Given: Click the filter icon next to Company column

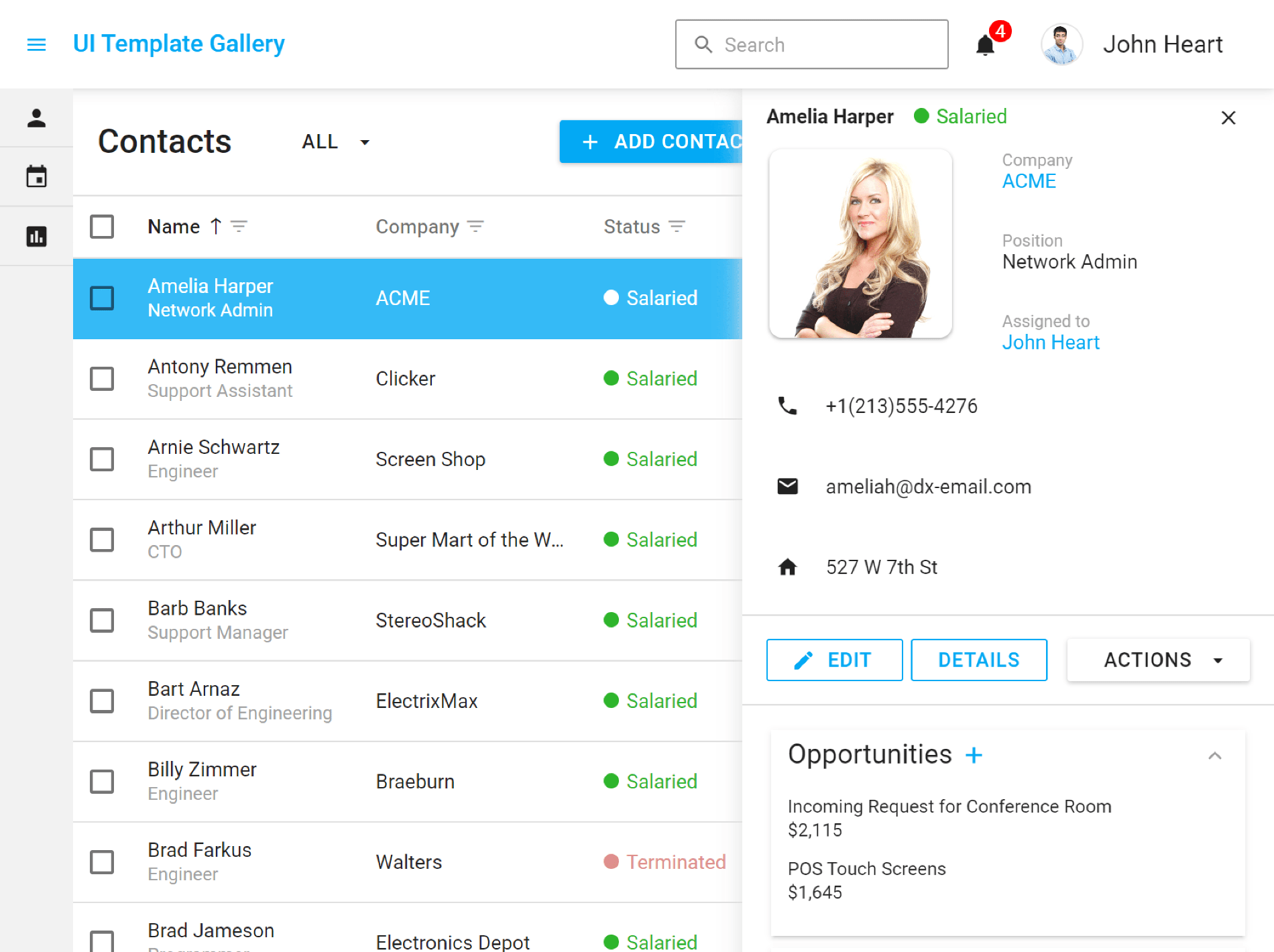Looking at the screenshot, I should [475, 227].
